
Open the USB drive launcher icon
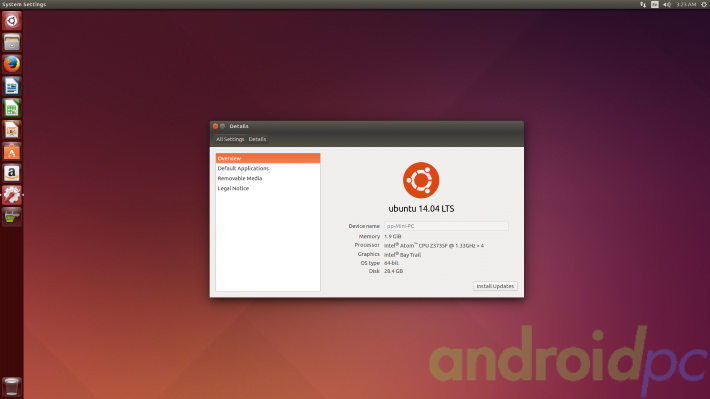pyautogui.click(x=12, y=216)
